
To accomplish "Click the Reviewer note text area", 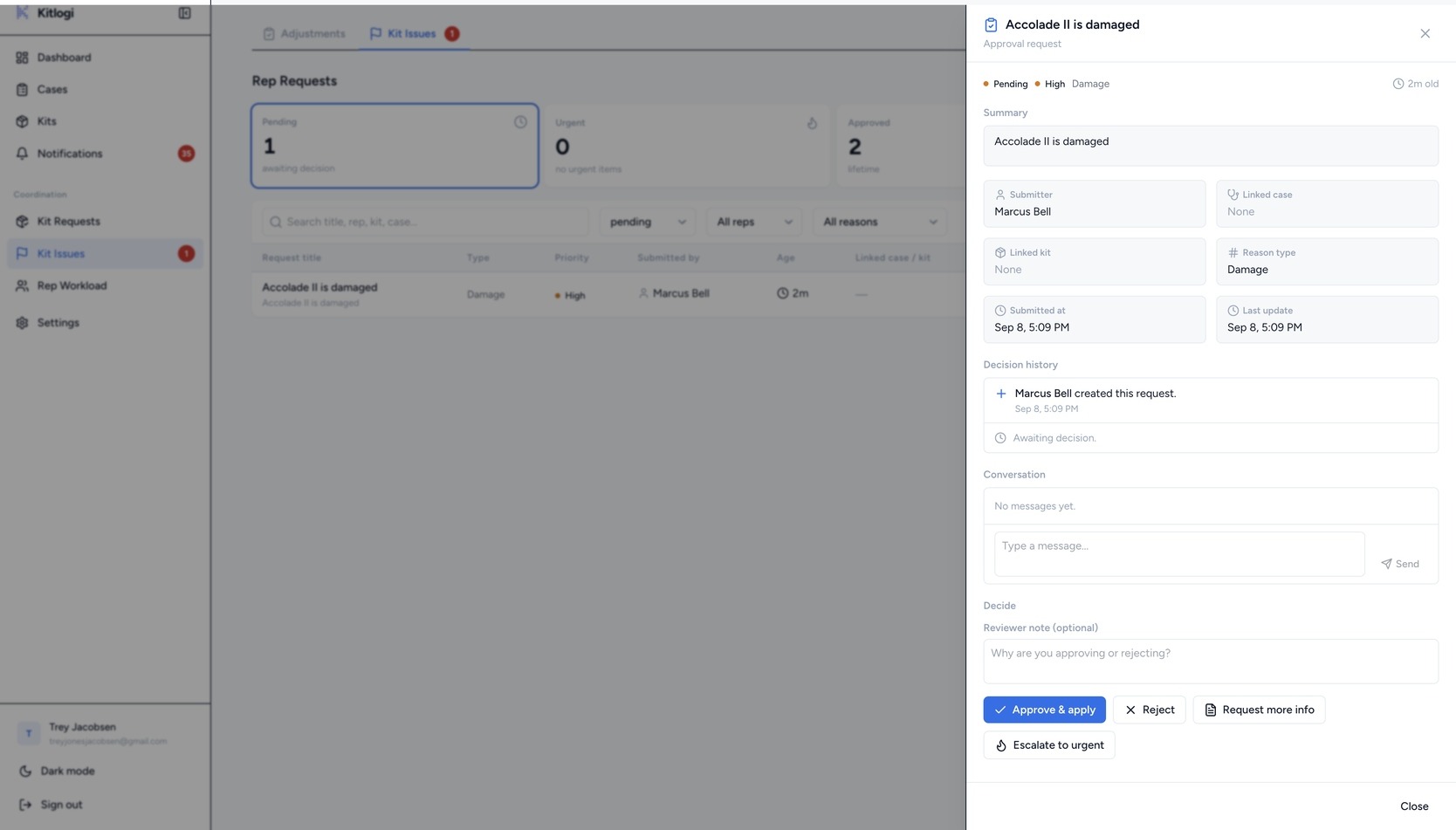I will [x=1211, y=662].
